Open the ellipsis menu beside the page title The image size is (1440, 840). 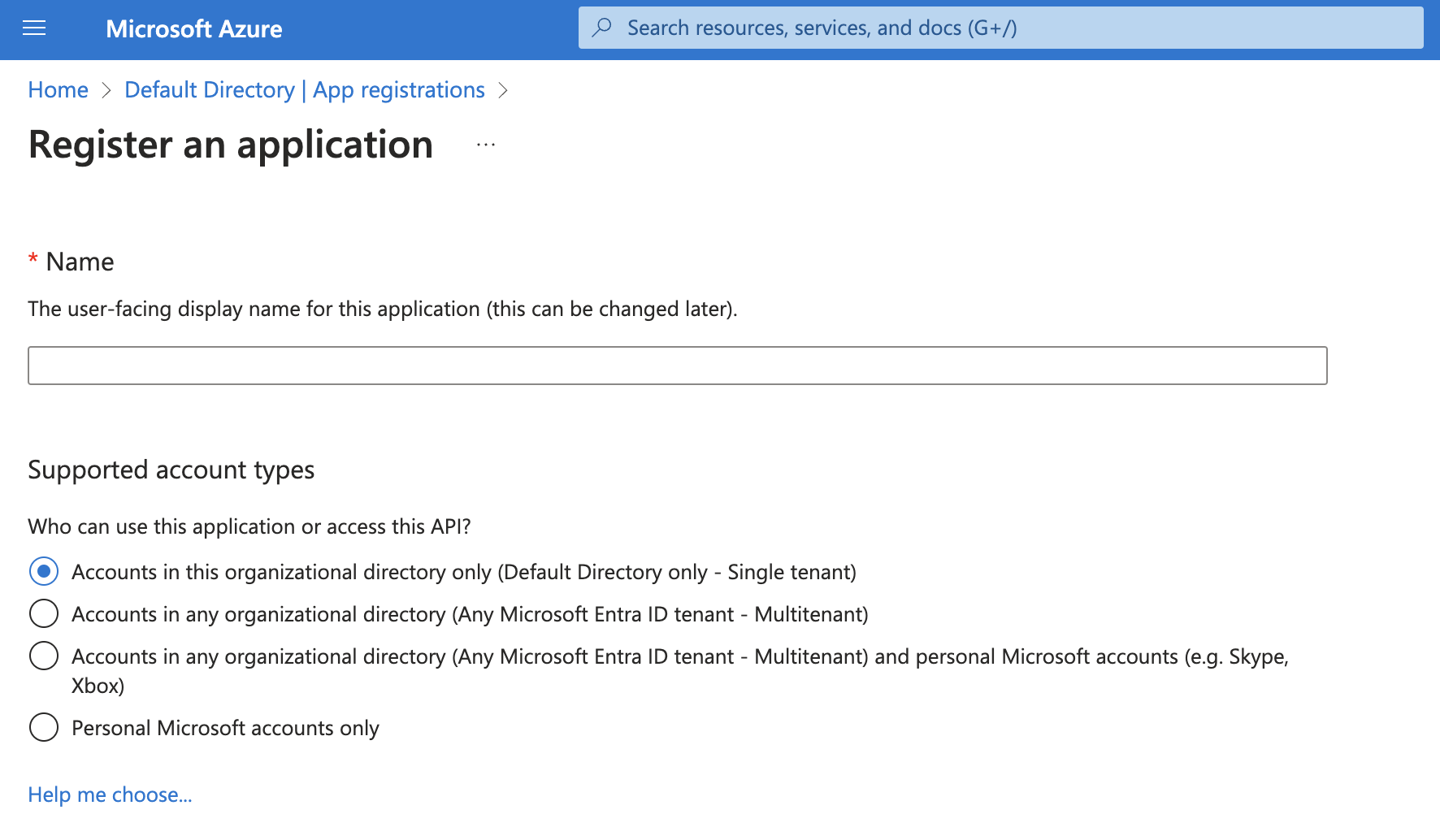[486, 145]
